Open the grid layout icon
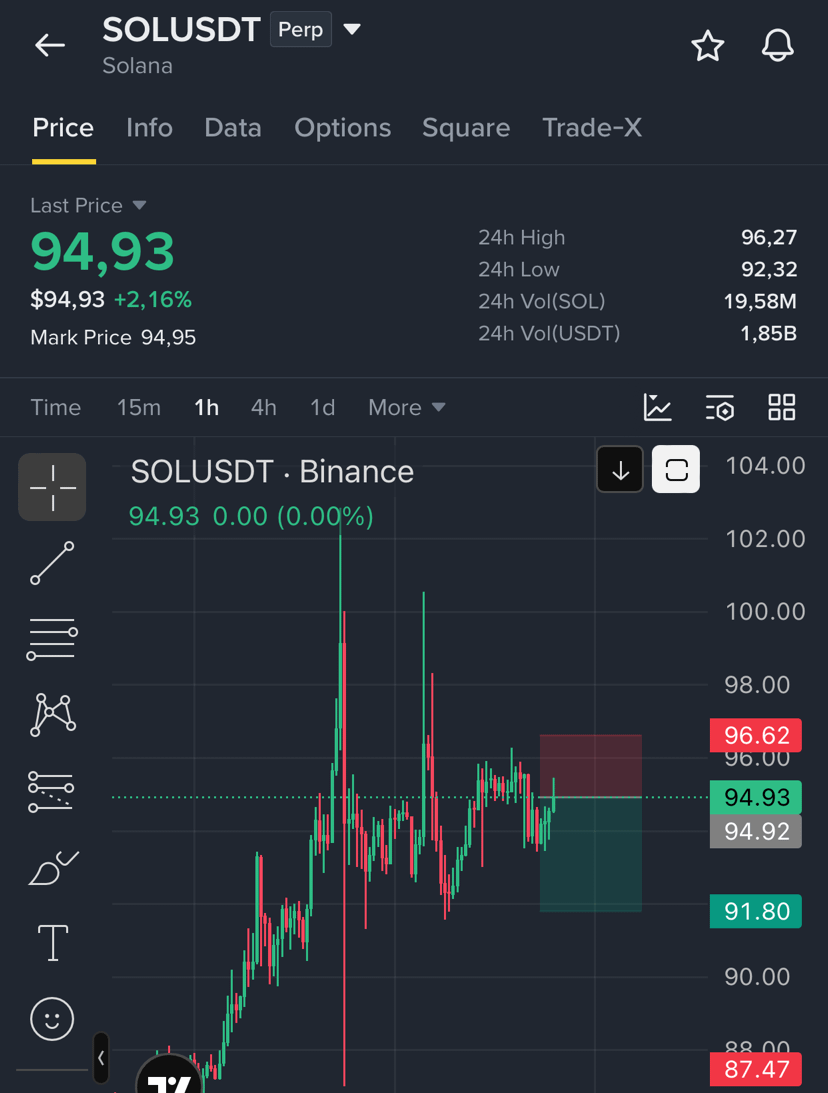 pyautogui.click(x=781, y=408)
